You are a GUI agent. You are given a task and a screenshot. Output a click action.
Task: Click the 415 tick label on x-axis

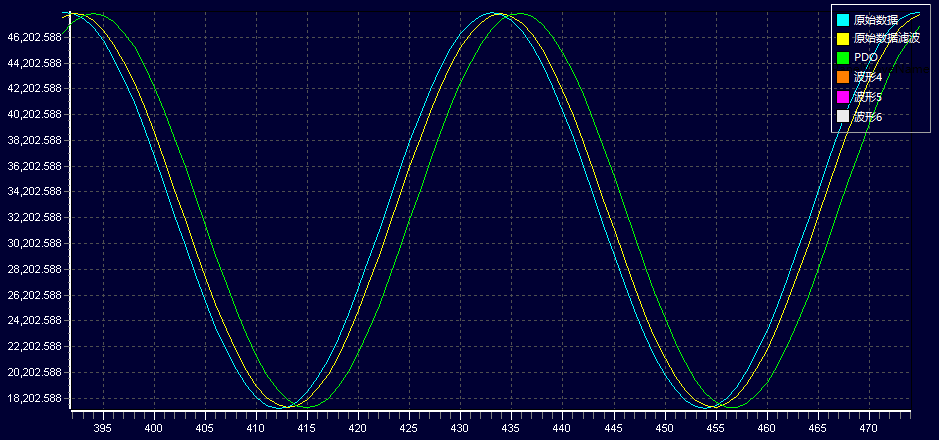(x=306, y=427)
